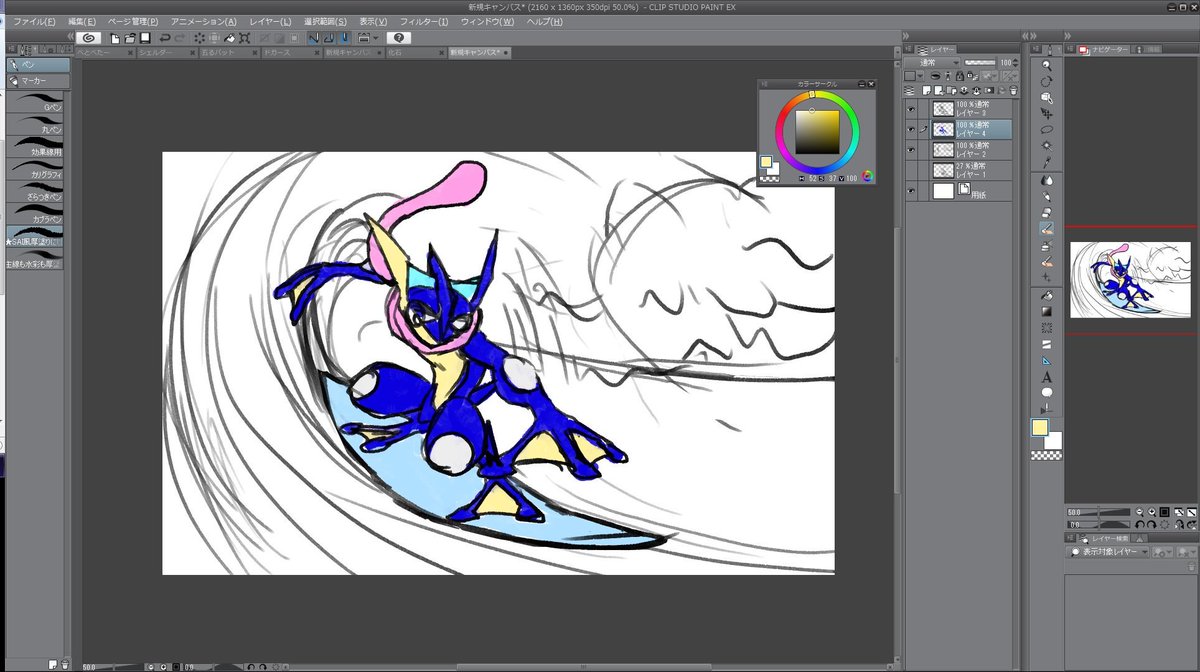The width and height of the screenshot is (1200, 672).
Task: Open layer color palette dropdown arrow
Action: click(x=922, y=75)
